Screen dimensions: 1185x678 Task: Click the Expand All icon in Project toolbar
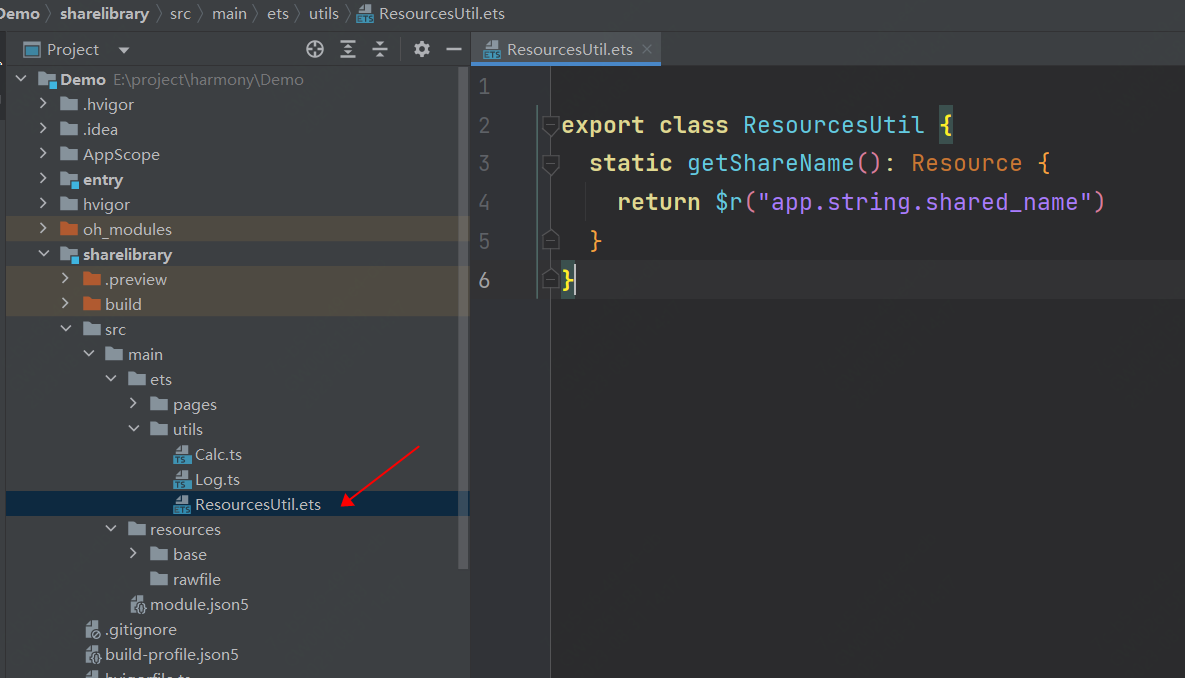tap(348, 50)
